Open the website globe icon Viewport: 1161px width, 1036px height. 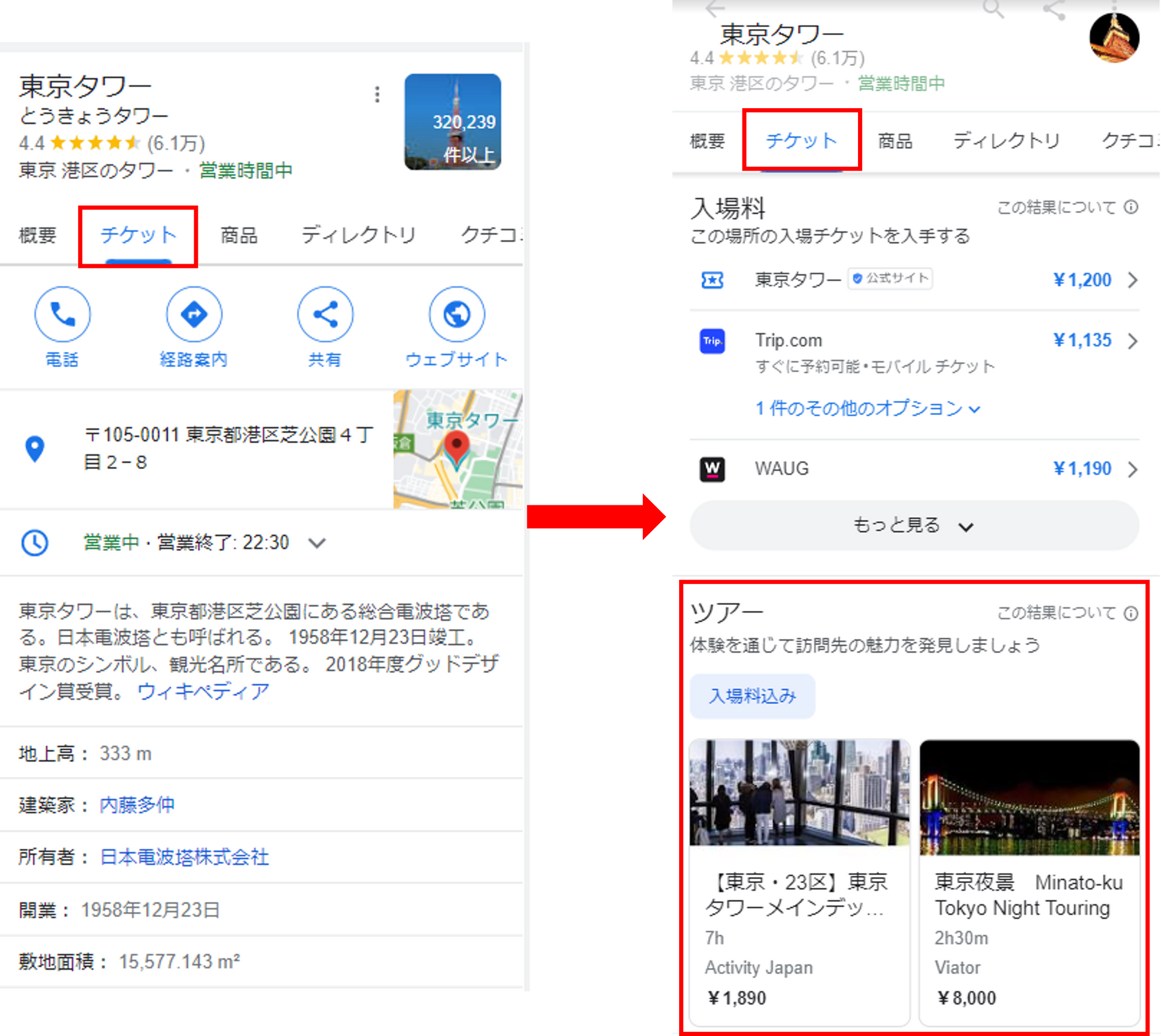point(457,314)
